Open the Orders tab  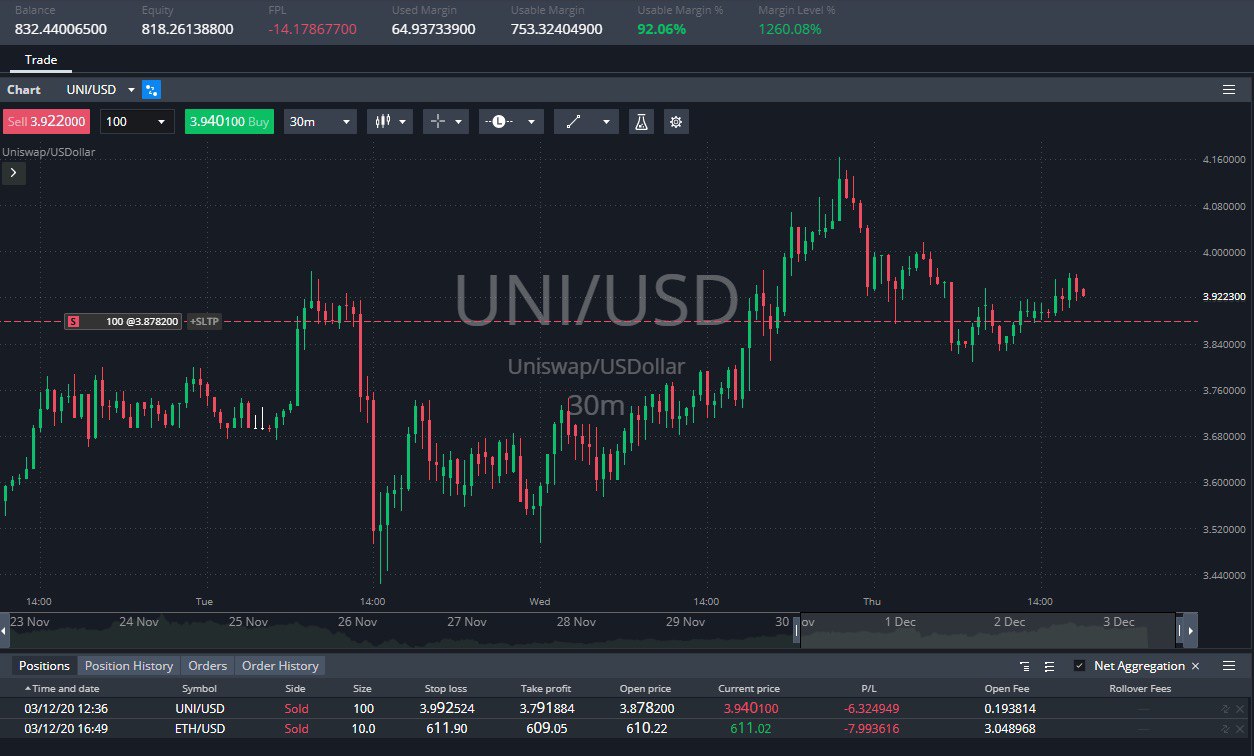[208, 666]
